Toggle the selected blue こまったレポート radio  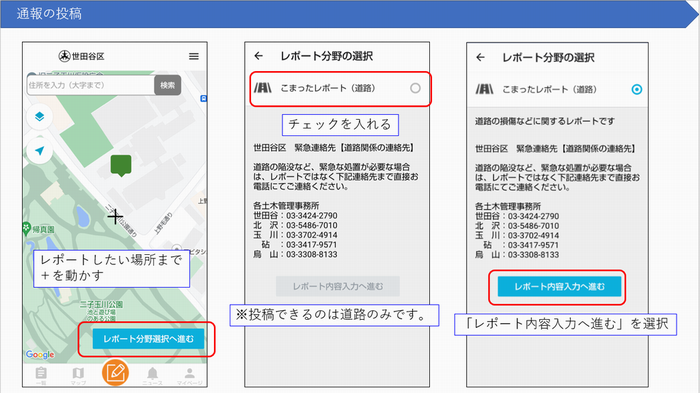637,89
